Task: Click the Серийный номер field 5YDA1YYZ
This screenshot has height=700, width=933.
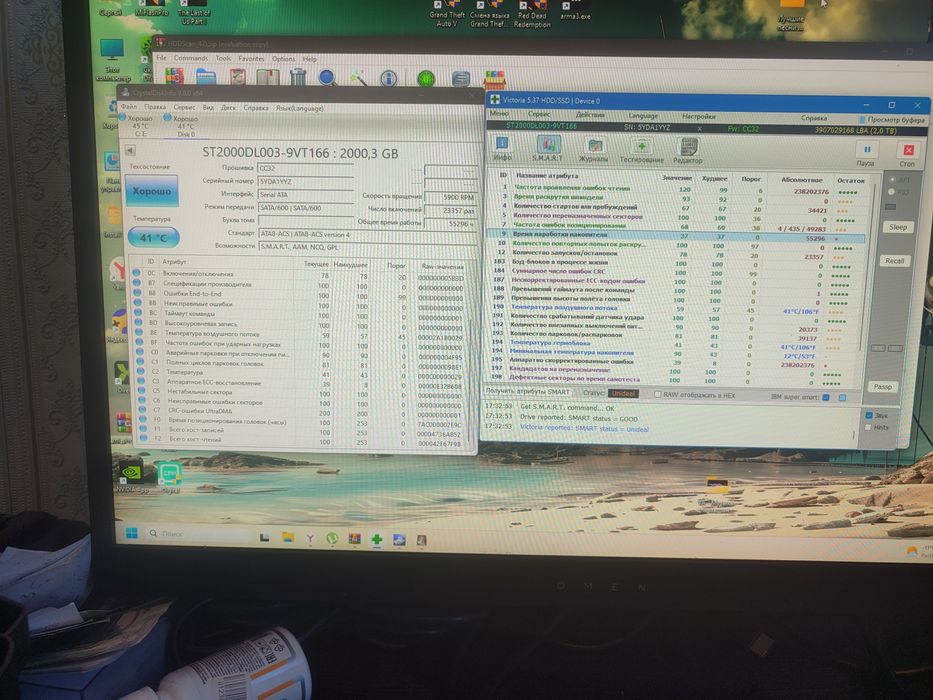Action: [306, 181]
